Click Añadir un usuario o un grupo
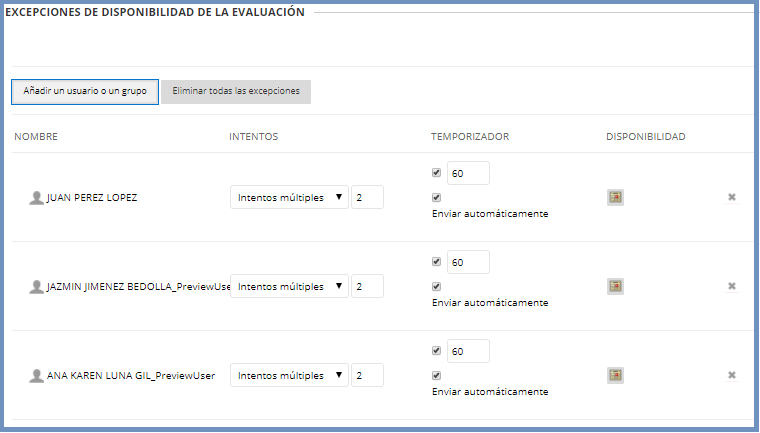 click(x=85, y=91)
